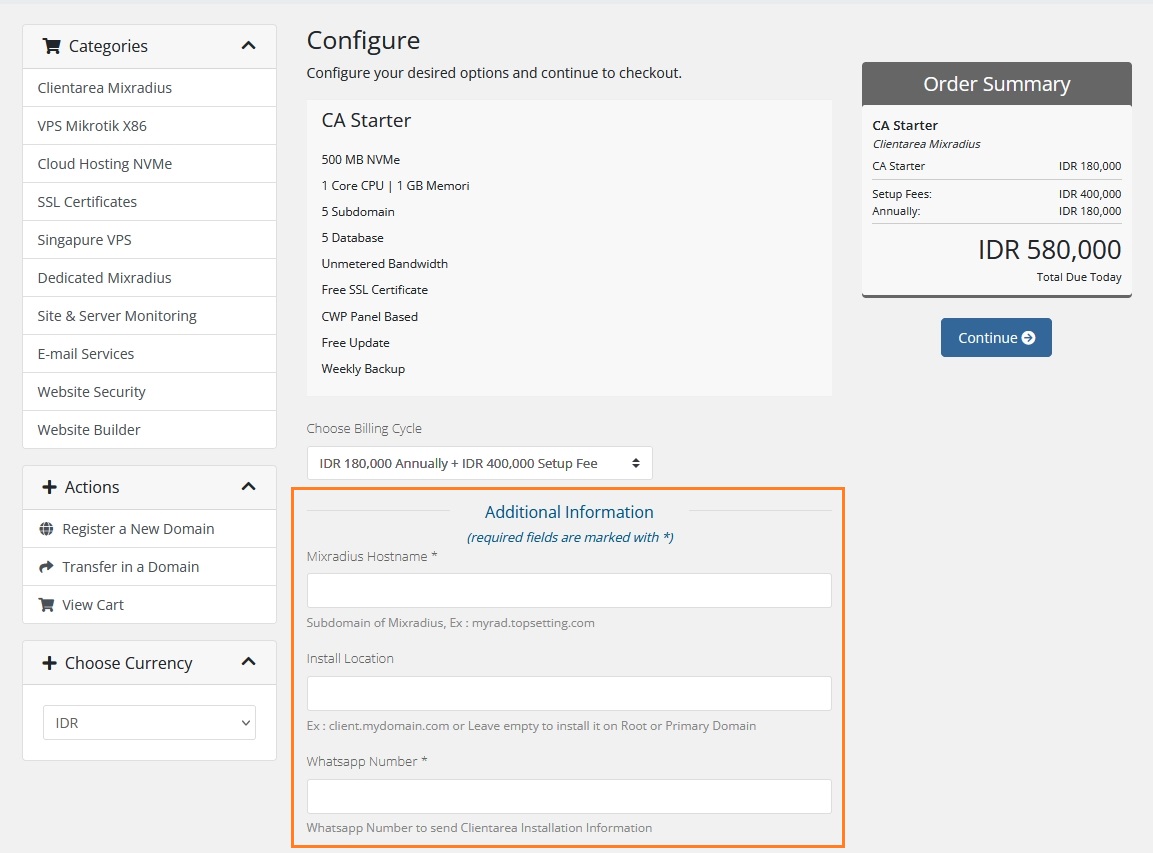1153x853 pixels.
Task: Open Clientarea Mixradius category
Action: (149, 88)
